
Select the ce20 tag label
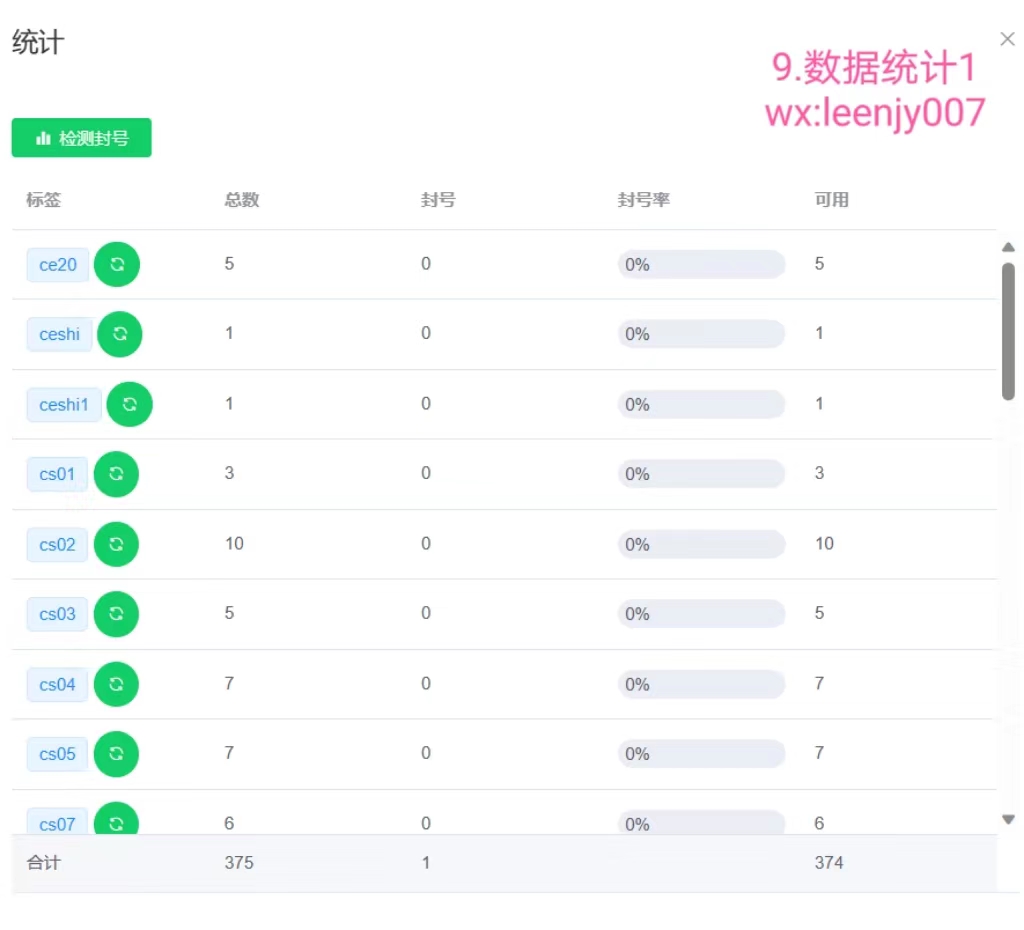click(57, 264)
